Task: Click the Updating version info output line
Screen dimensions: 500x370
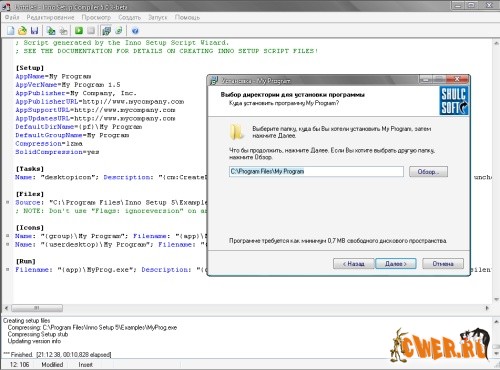Action: 34,341
